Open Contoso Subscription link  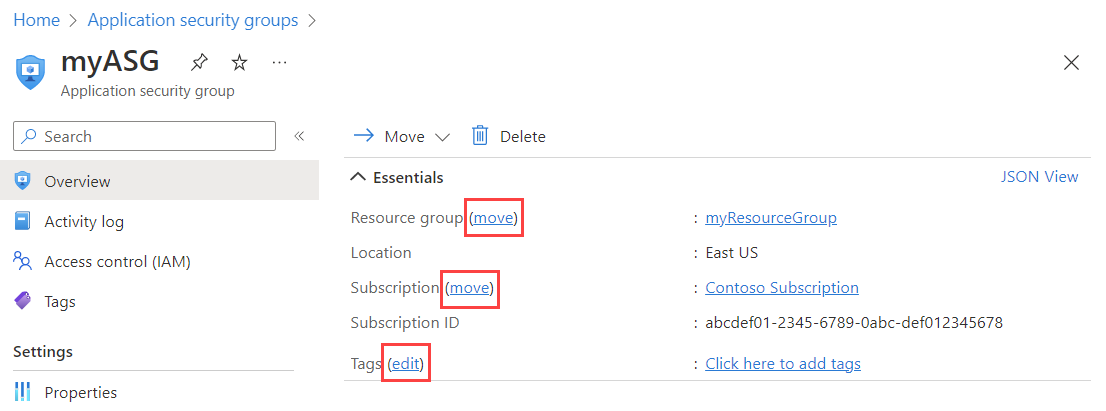click(x=781, y=288)
